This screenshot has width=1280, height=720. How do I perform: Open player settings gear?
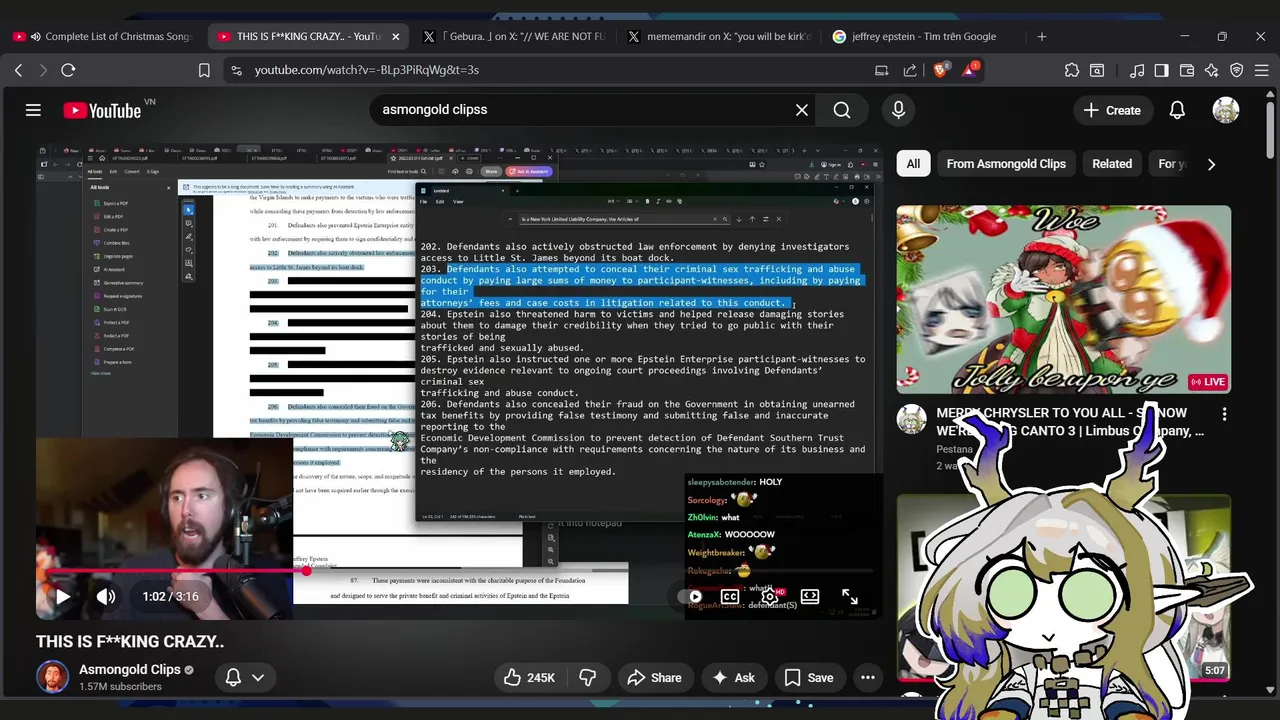[x=770, y=597]
